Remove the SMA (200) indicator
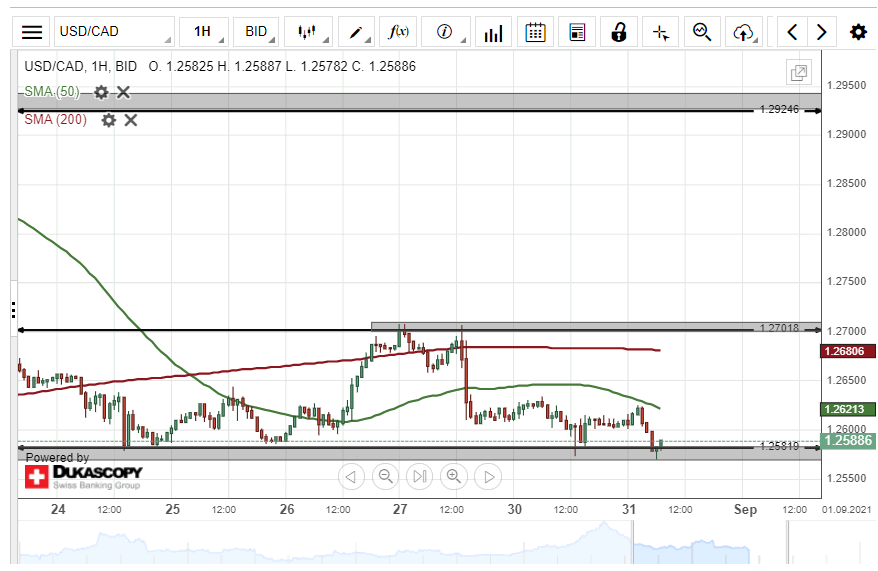This screenshot has height=571, width=878. point(130,120)
